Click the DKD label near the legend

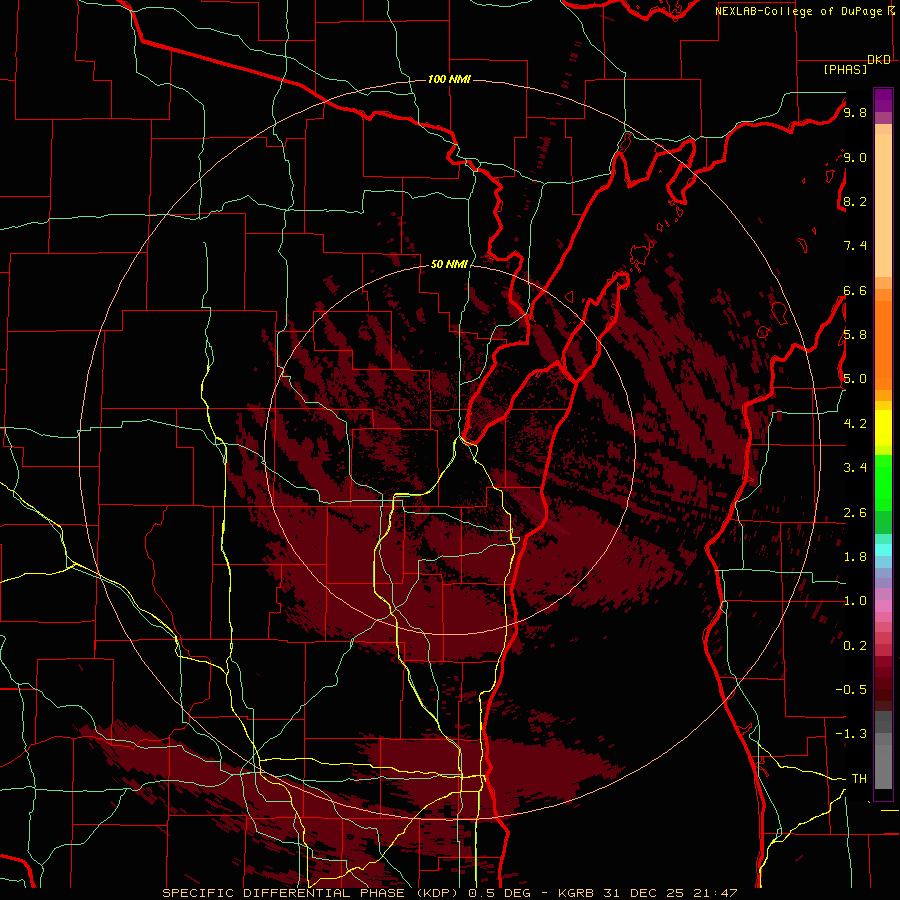click(879, 60)
